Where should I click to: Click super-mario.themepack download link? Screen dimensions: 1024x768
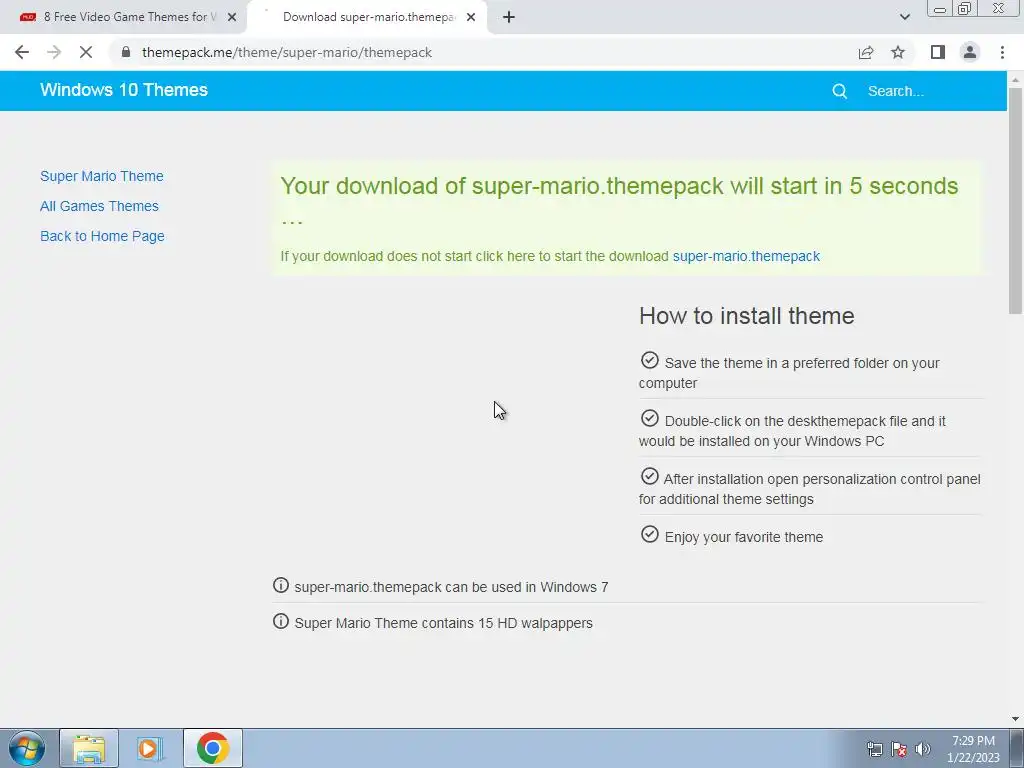pos(746,256)
